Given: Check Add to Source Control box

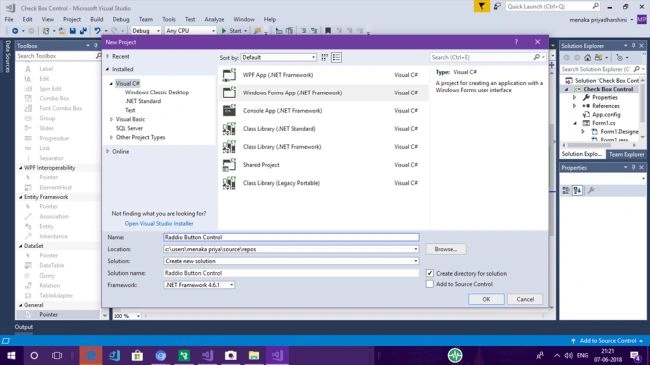Looking at the screenshot, I should coord(430,284).
